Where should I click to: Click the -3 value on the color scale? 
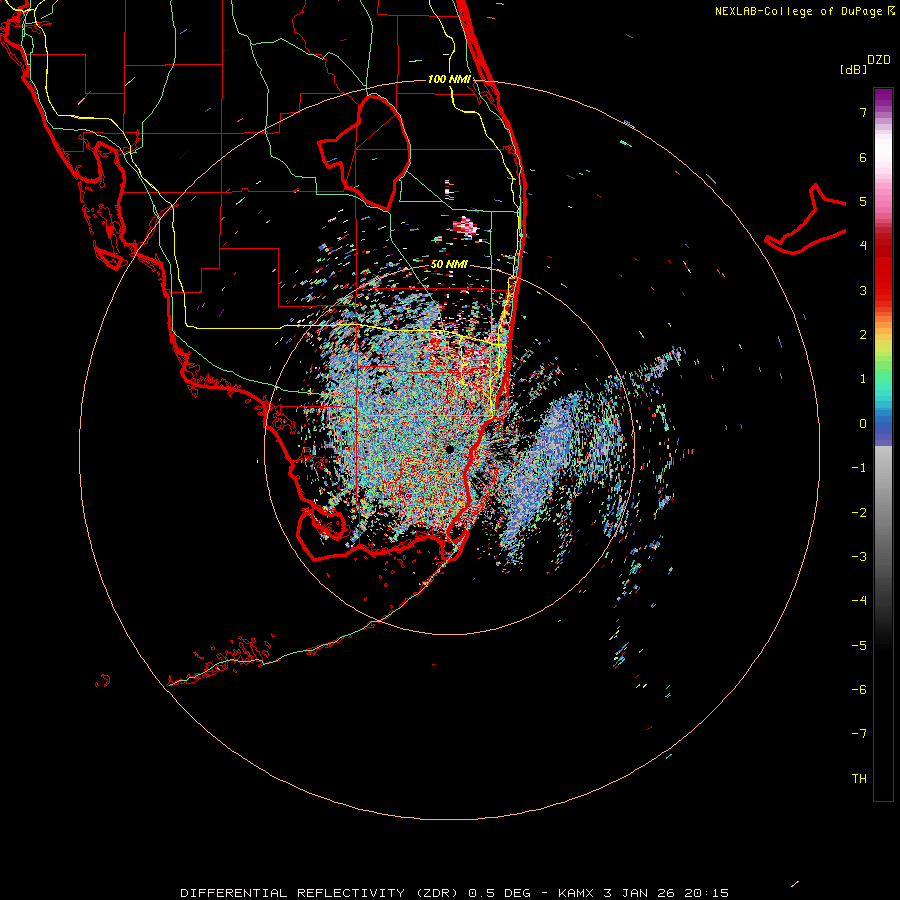(x=859, y=557)
